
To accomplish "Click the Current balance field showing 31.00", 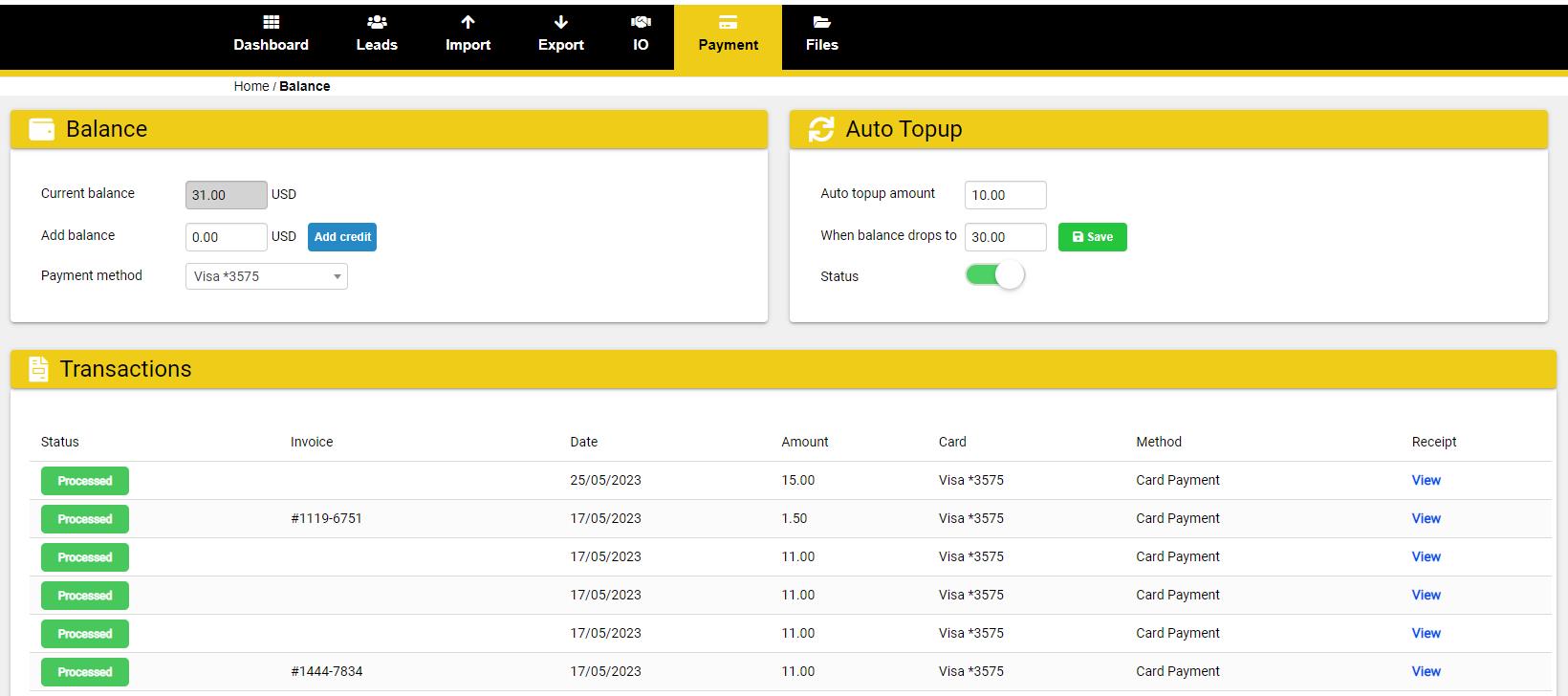I will pyautogui.click(x=227, y=195).
